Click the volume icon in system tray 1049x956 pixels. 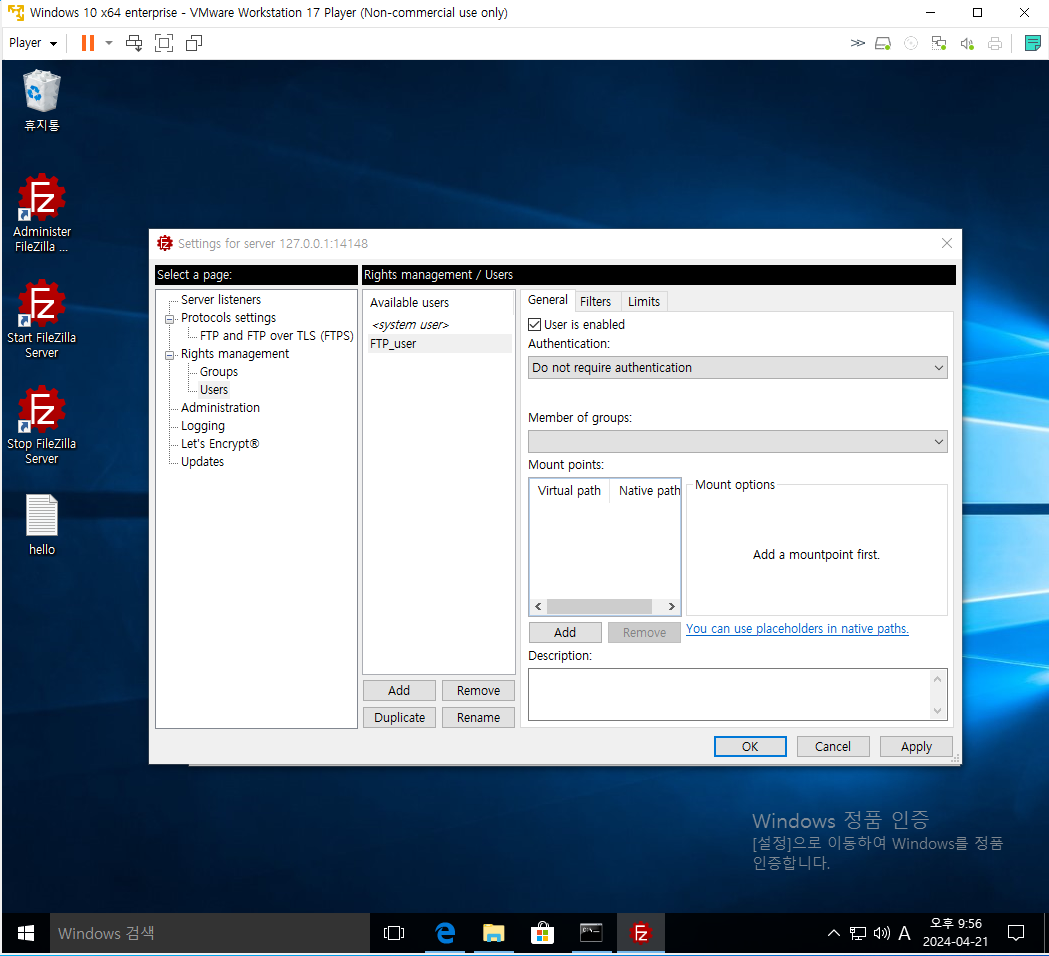[881, 933]
